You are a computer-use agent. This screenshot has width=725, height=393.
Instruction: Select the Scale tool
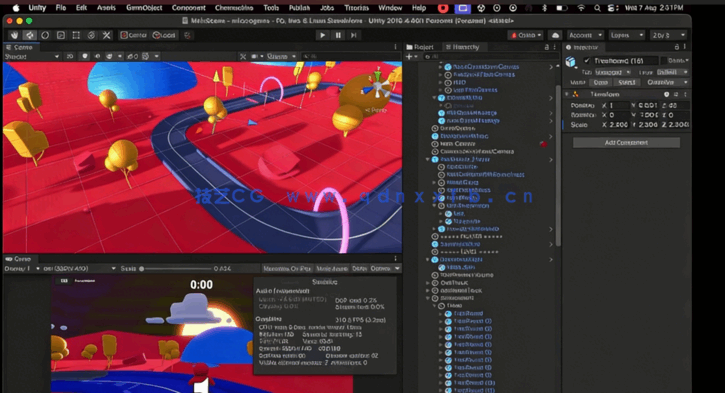[x=61, y=35]
